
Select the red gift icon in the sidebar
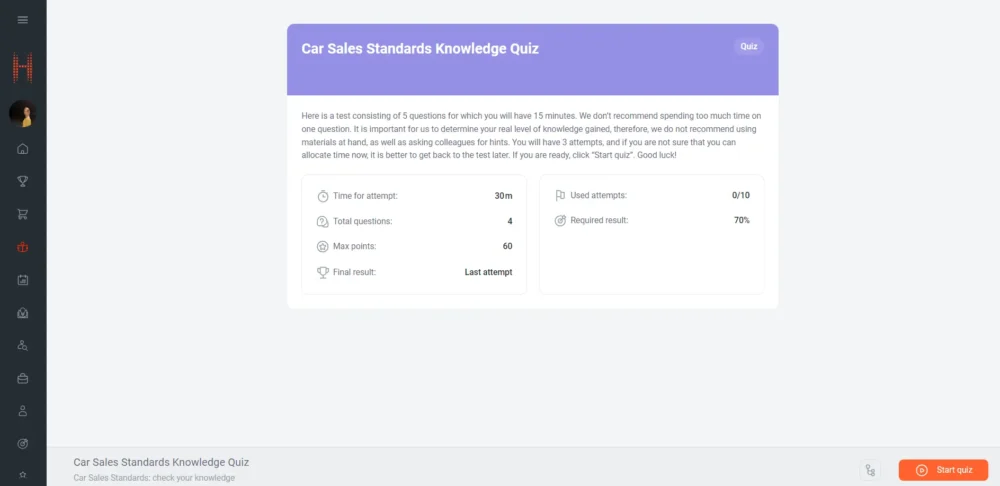pos(23,247)
